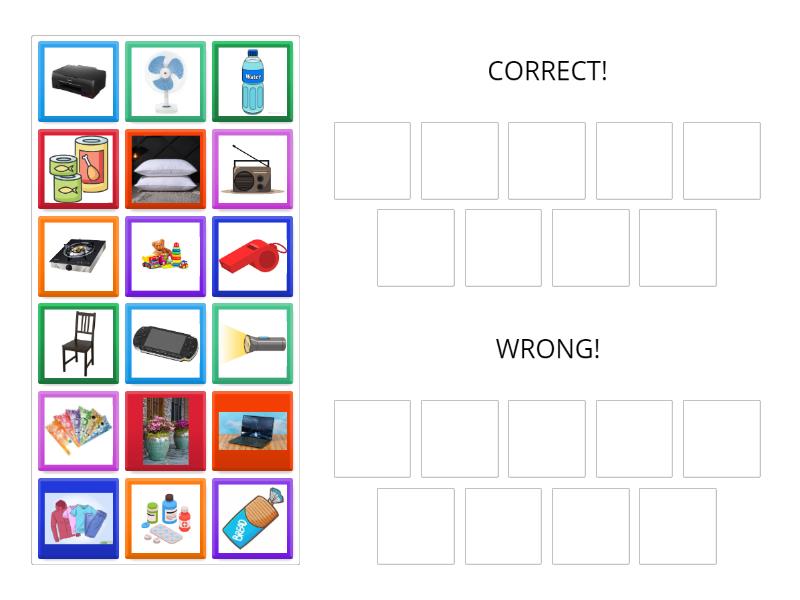Click the electric fan tile
Screen dimensions: 800x600
point(165,81)
